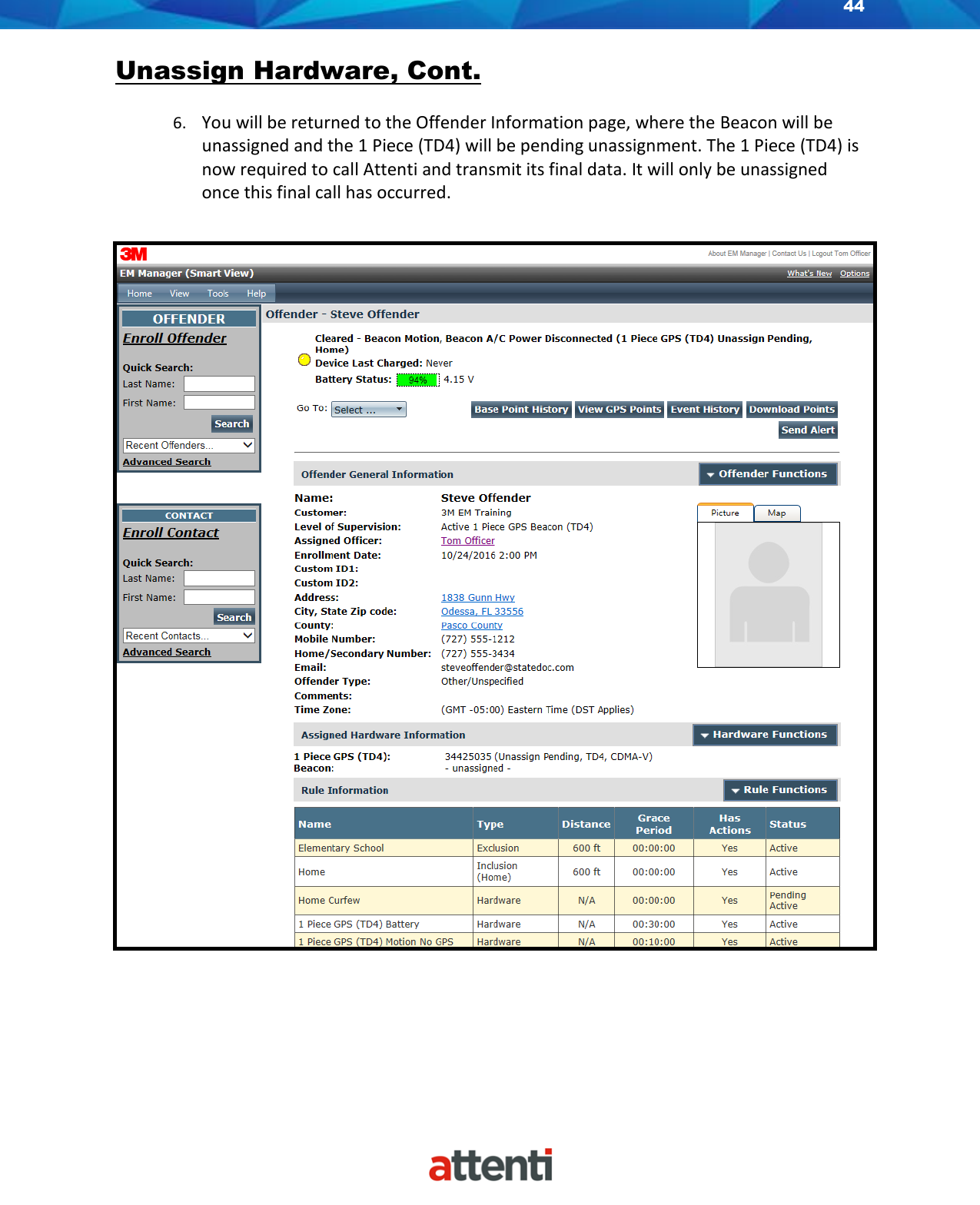Image resolution: width=980 pixels, height=1205 pixels.
Task: Click the Event History button
Action: (x=705, y=410)
